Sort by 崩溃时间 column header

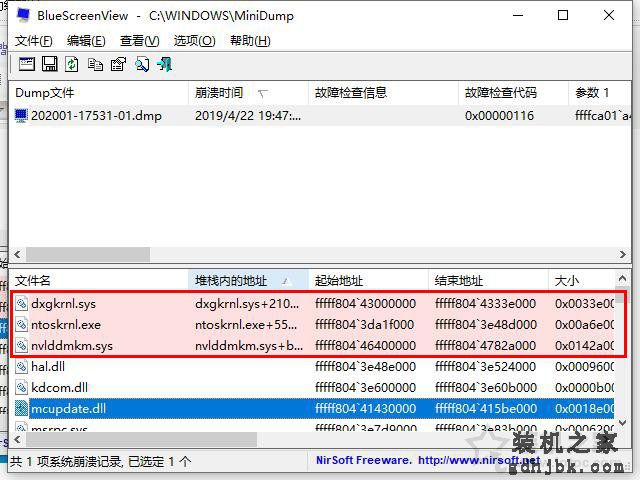pyautogui.click(x=249, y=93)
